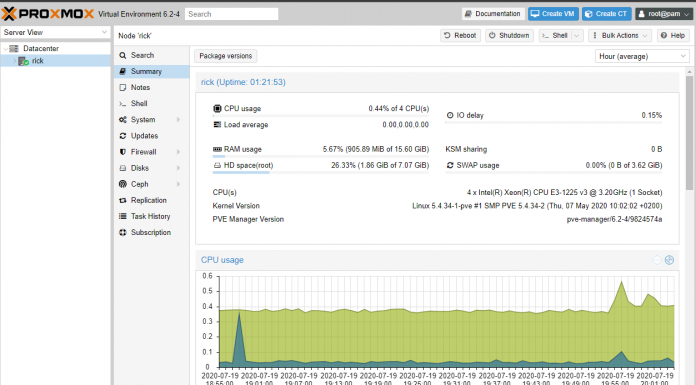696x385 pixels.
Task: Click the pve-manager/6.2-4 version text
Action: (614, 219)
